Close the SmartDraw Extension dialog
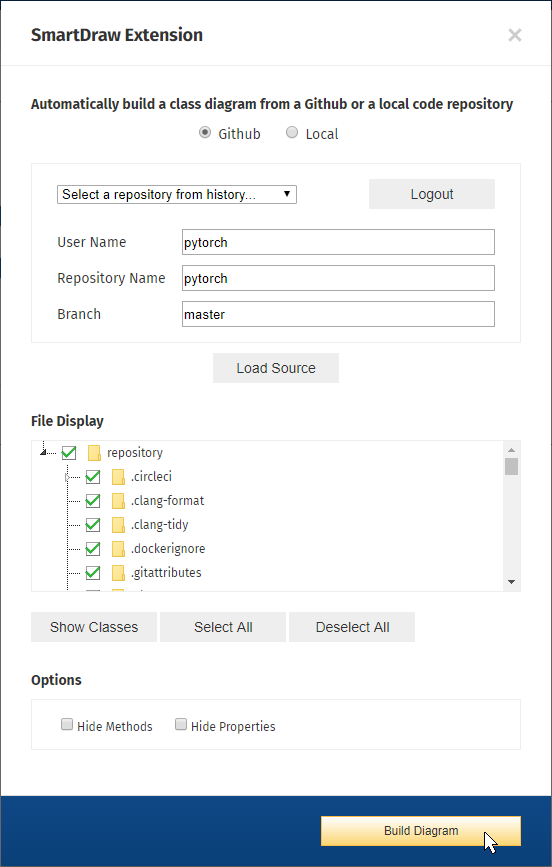 click(515, 35)
